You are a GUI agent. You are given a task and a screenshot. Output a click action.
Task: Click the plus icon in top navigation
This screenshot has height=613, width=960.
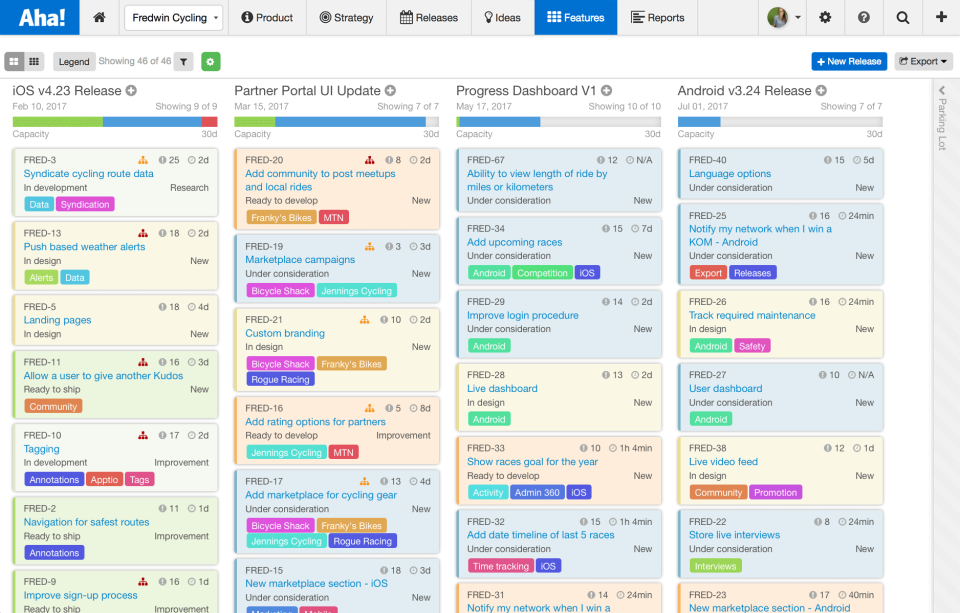coord(941,17)
